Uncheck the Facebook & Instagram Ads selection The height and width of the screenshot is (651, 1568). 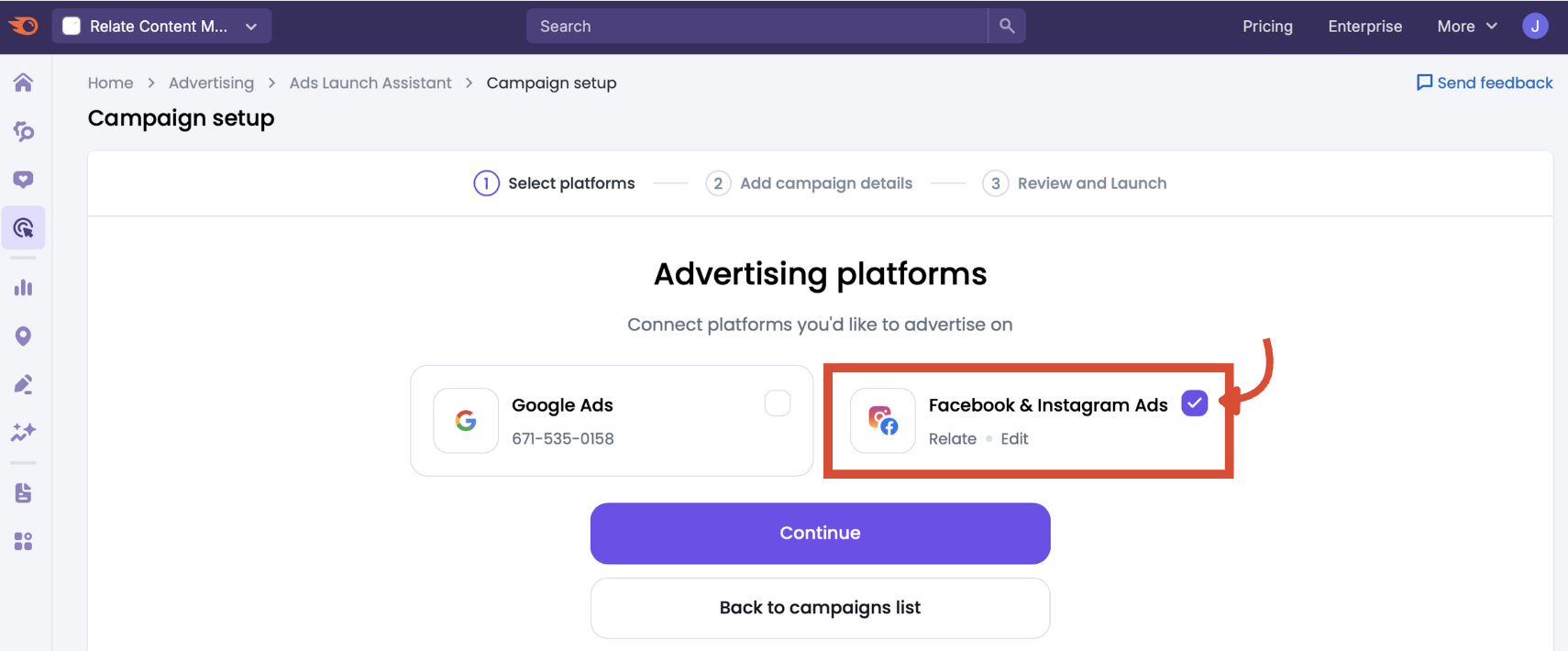click(1193, 403)
